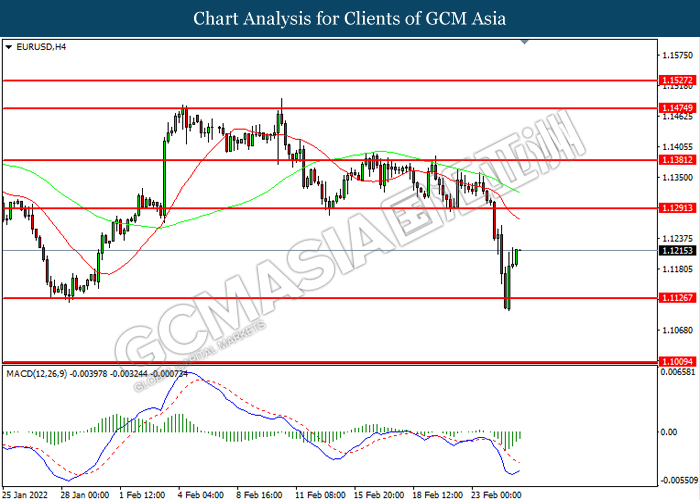The image size is (700, 500).
Task: Click the 8 Feb 16:00 time label
Action: [x=259, y=495]
